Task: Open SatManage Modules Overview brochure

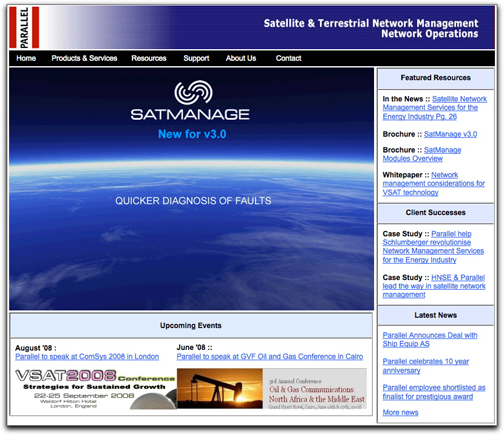Action: coord(422,154)
